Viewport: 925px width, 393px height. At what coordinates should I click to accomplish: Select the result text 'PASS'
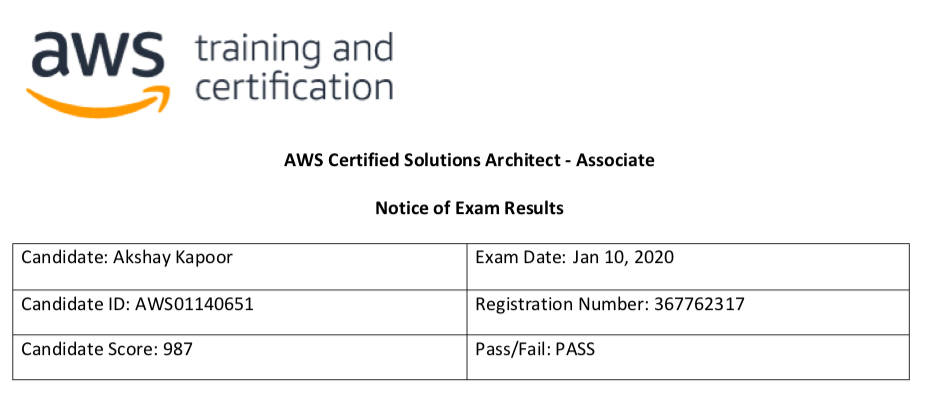coord(575,349)
